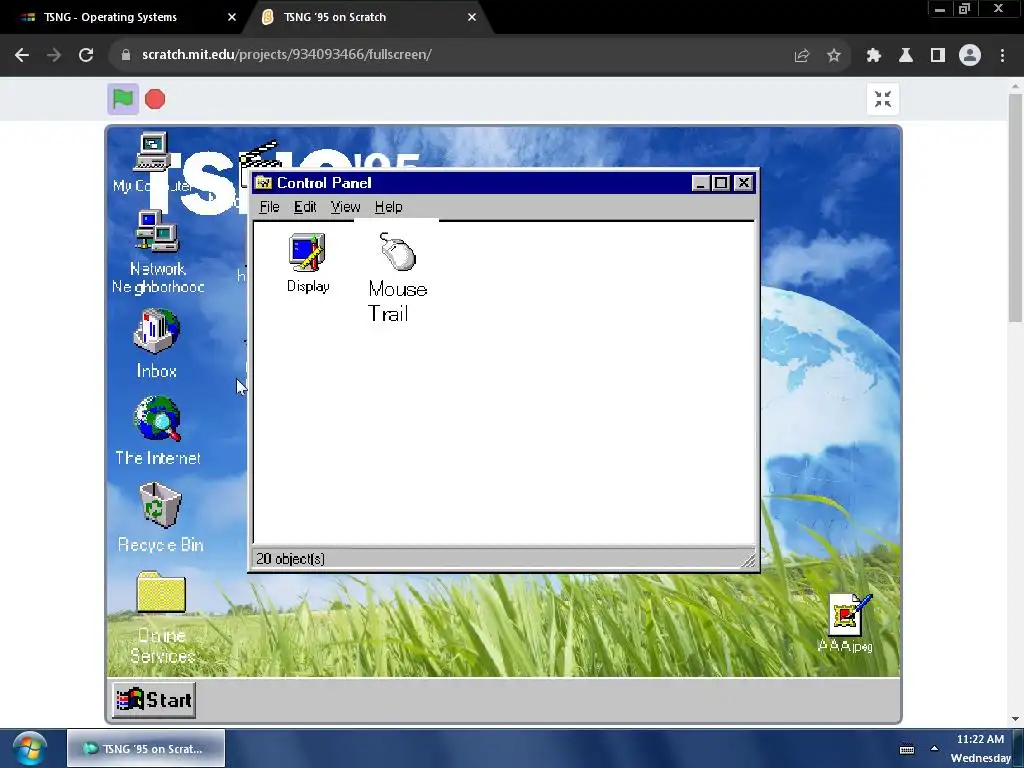Viewport: 1024px width, 768px height.
Task: Select the Recycle Bin icon
Action: coord(160,517)
